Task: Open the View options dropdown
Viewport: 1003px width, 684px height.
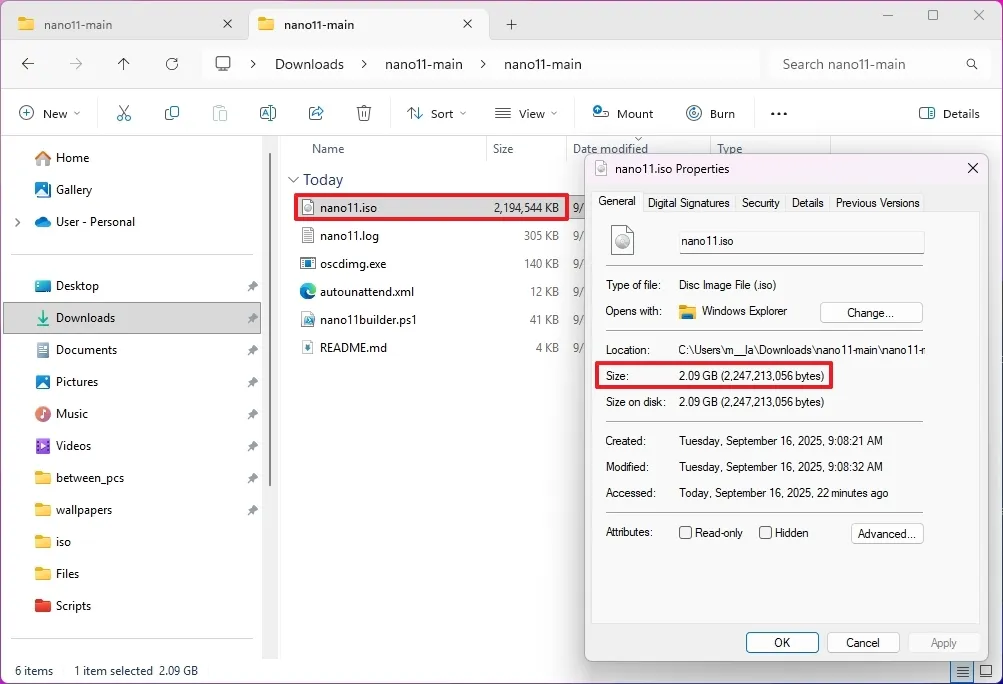Action: (x=526, y=112)
